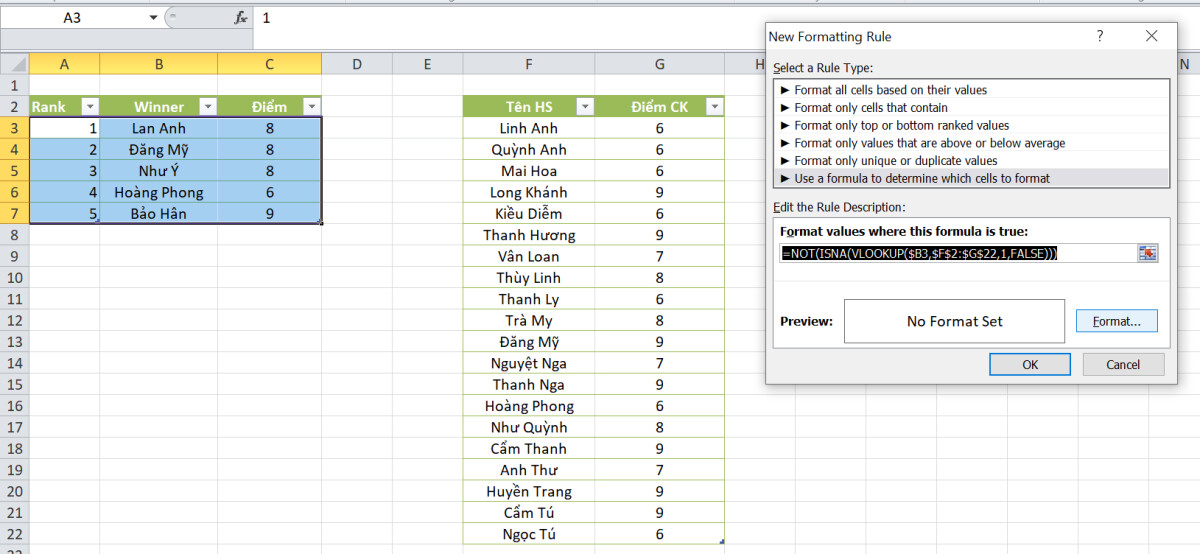This screenshot has height=554, width=1200.
Task: Open the Điểm CK filter dropdown
Action: click(714, 106)
